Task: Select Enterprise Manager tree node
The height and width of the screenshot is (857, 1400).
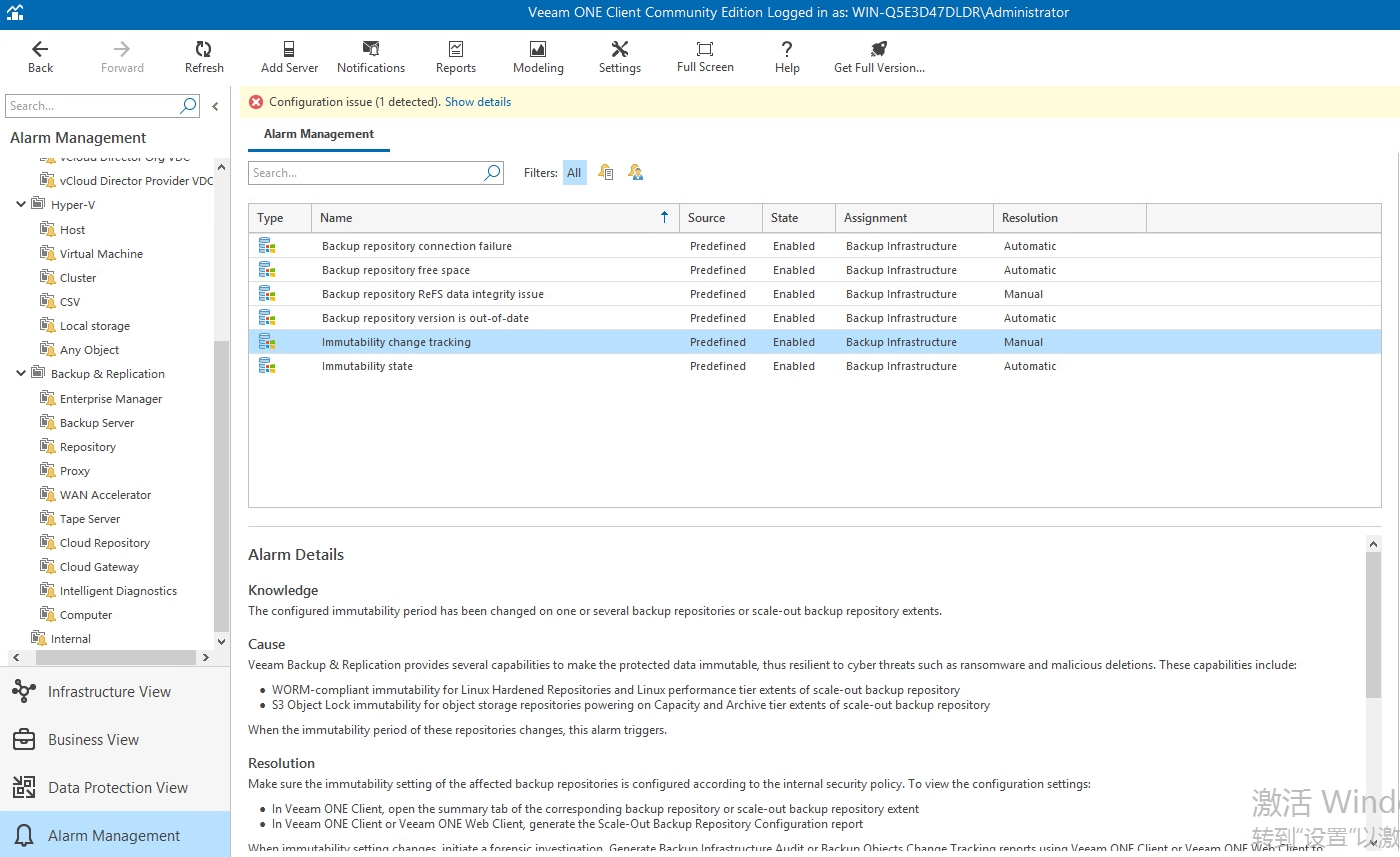Action: (110, 399)
